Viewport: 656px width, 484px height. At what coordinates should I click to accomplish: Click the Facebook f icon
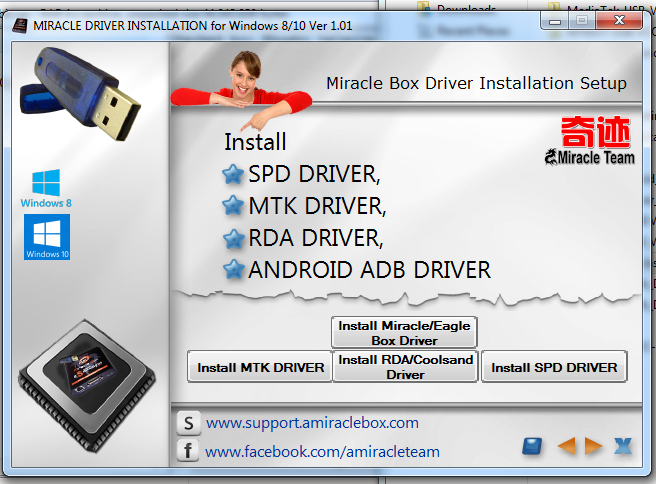(188, 451)
